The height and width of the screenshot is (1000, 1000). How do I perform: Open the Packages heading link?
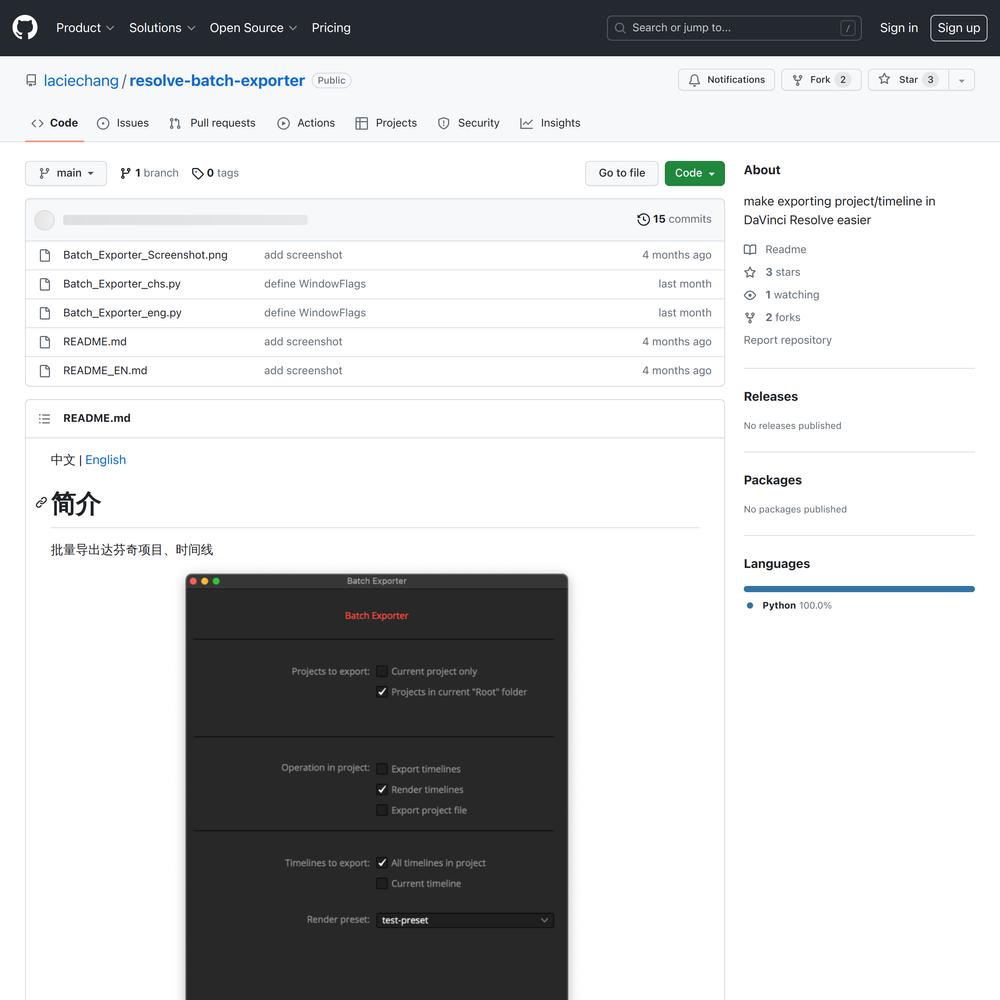coord(772,480)
